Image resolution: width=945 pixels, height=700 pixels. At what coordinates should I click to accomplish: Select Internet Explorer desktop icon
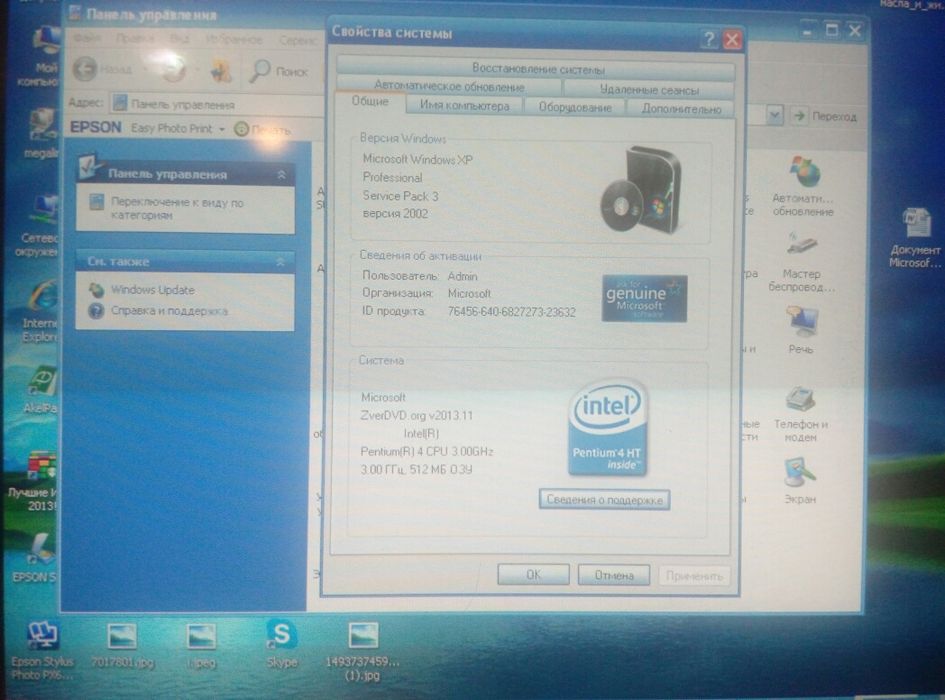pos(41,311)
